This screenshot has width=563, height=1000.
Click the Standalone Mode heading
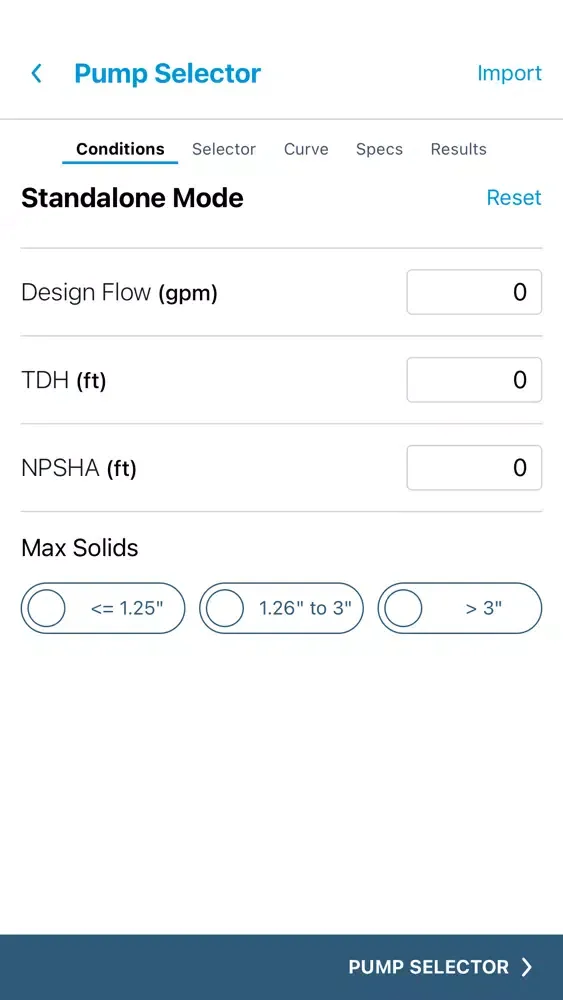coord(132,198)
